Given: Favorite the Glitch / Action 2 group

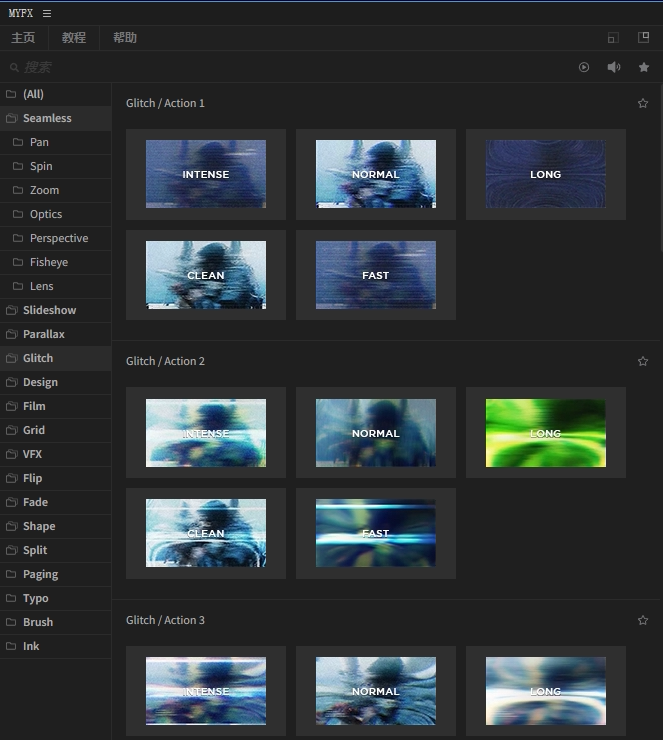Looking at the screenshot, I should [643, 362].
